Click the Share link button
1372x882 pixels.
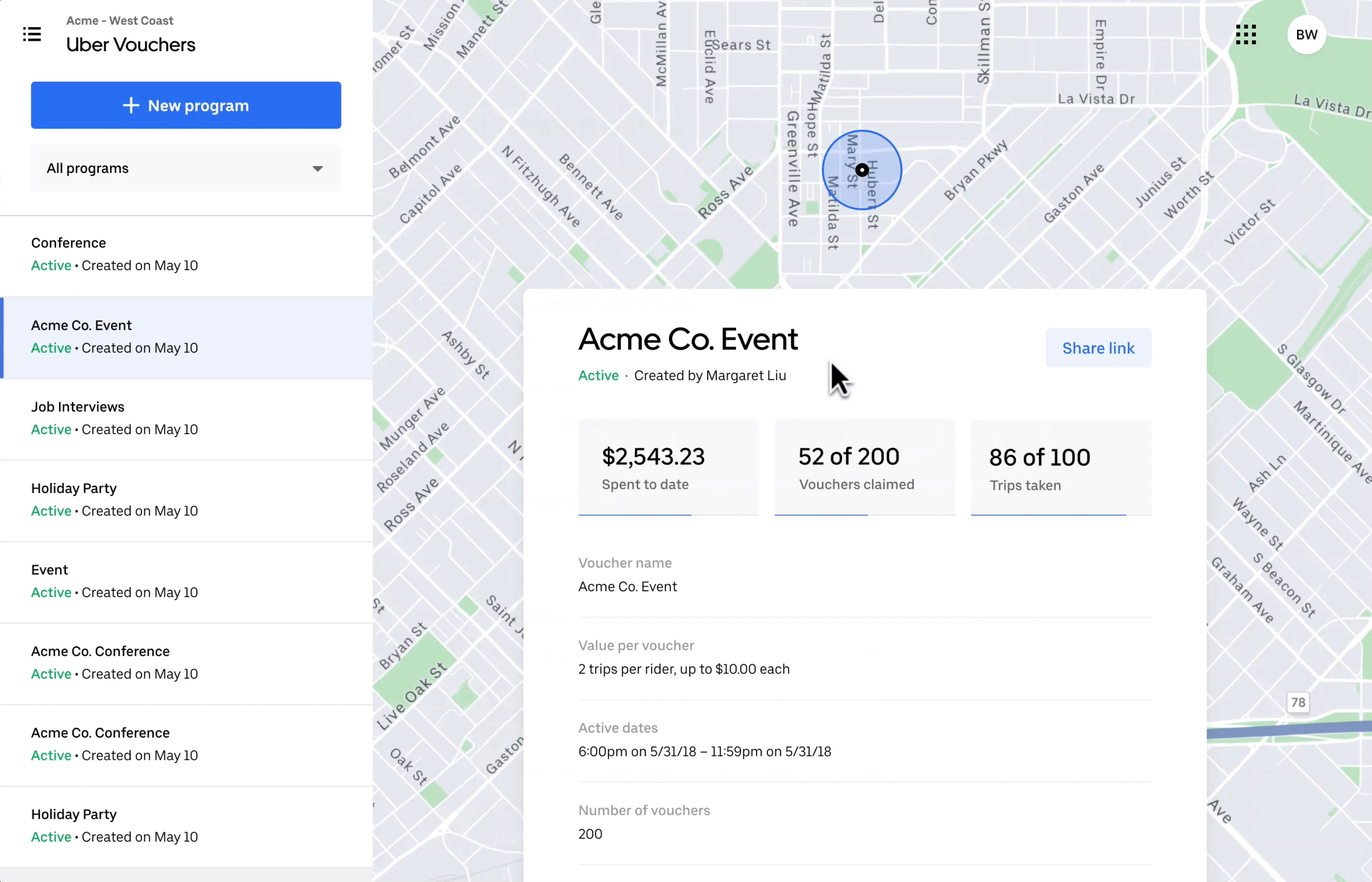[1098, 348]
